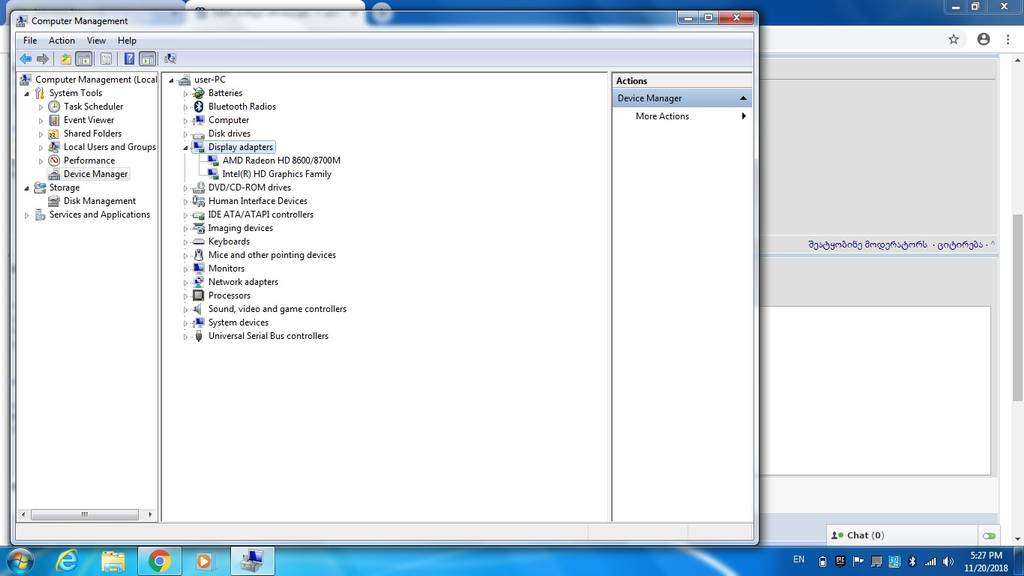Open the File menu

(x=30, y=40)
